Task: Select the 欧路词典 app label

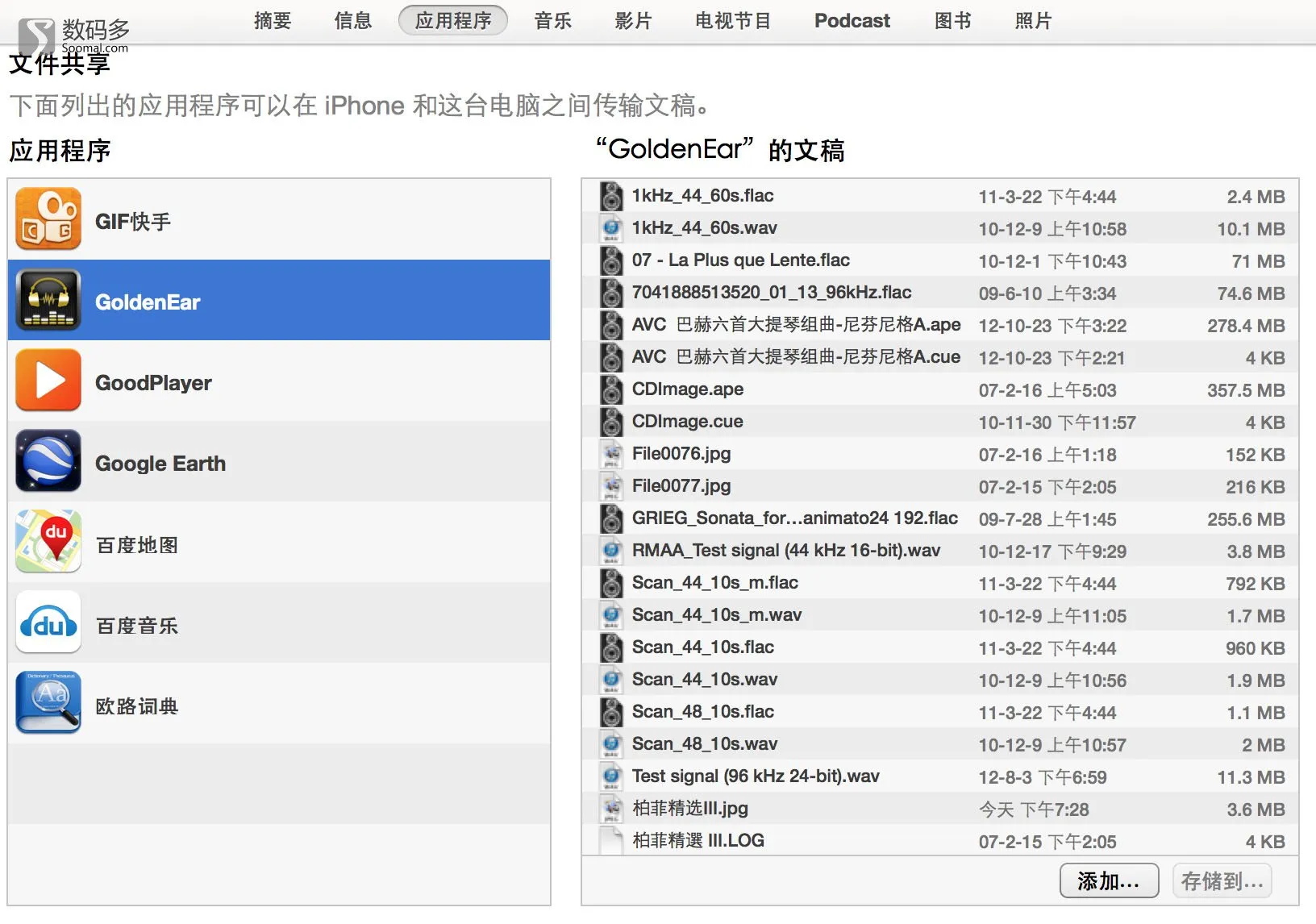Action: coord(137,706)
